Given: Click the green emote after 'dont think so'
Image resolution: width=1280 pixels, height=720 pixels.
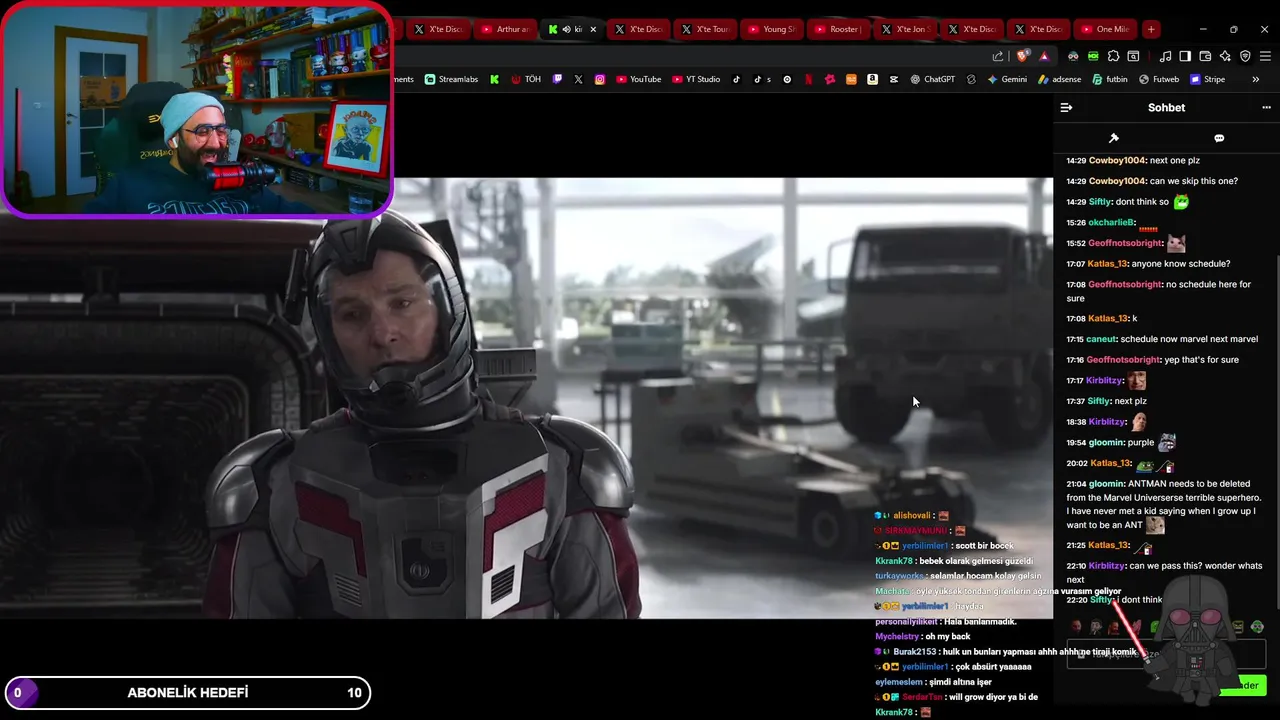Looking at the screenshot, I should click(1181, 202).
